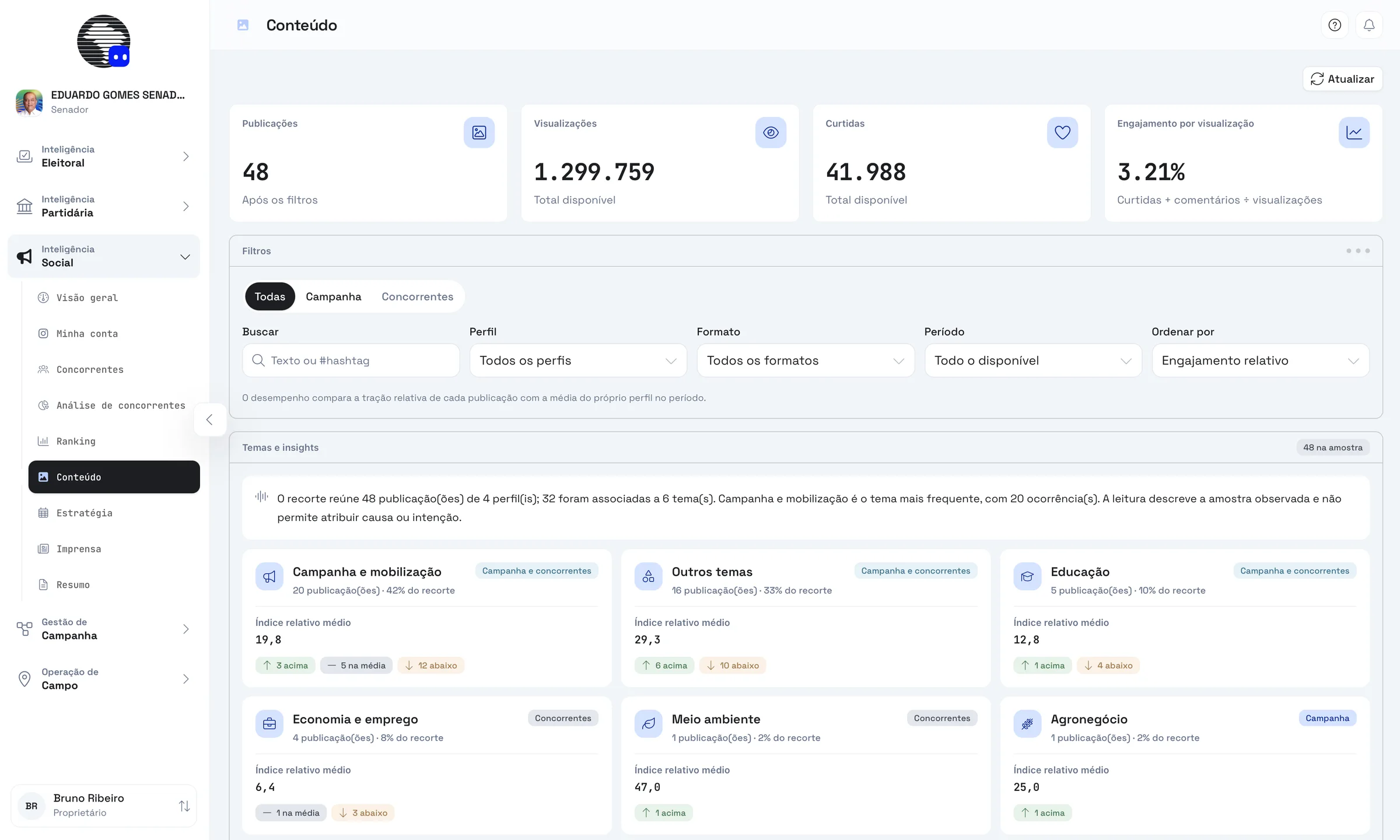Open the notifications bell icon
This screenshot has height=840, width=1400.
pyautogui.click(x=1369, y=25)
